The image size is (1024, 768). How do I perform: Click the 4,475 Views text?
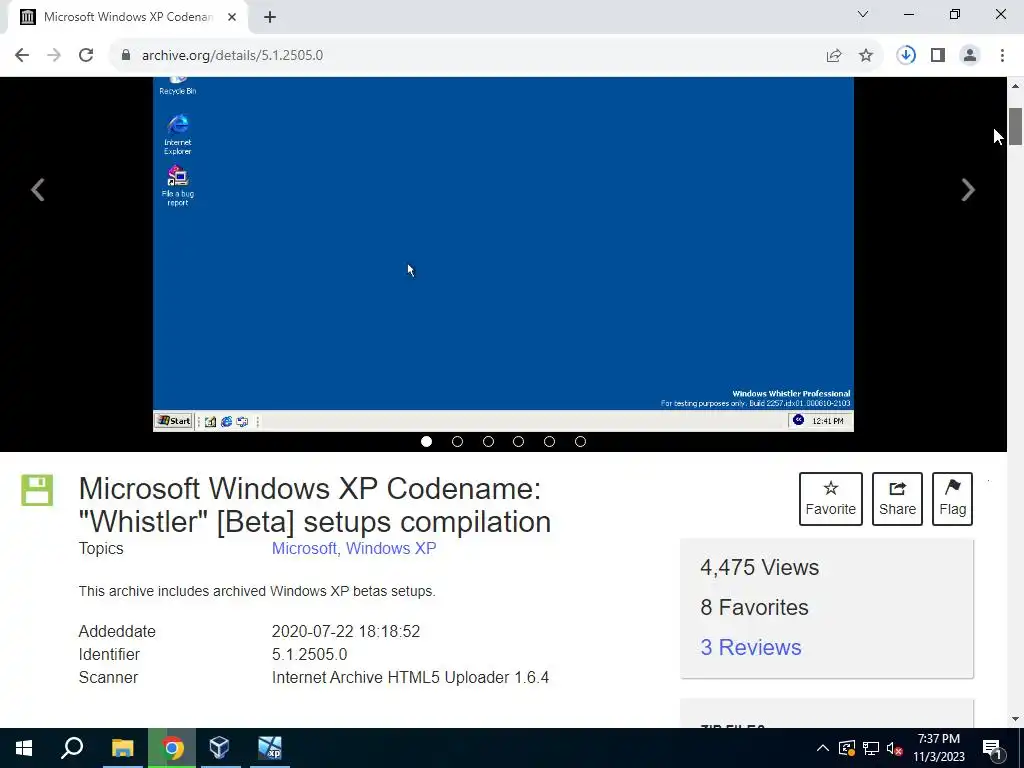[760, 568]
